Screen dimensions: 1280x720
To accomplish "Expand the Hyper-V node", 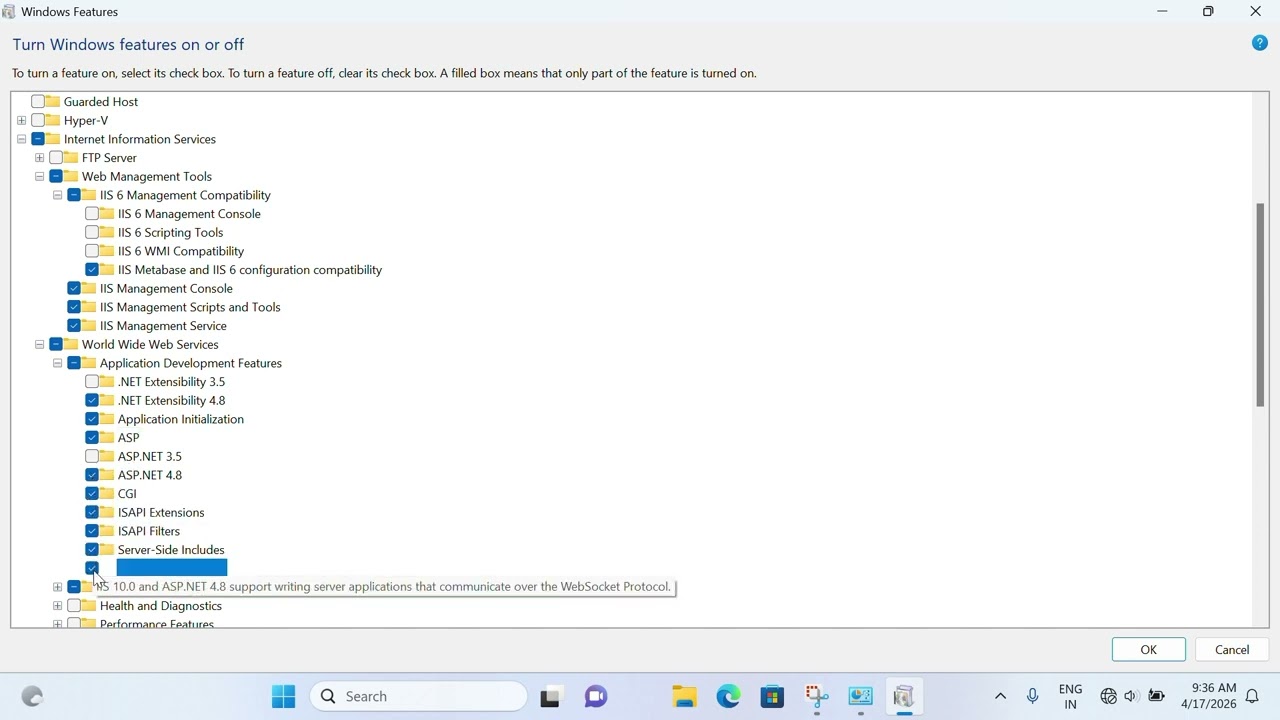I will (x=21, y=120).
